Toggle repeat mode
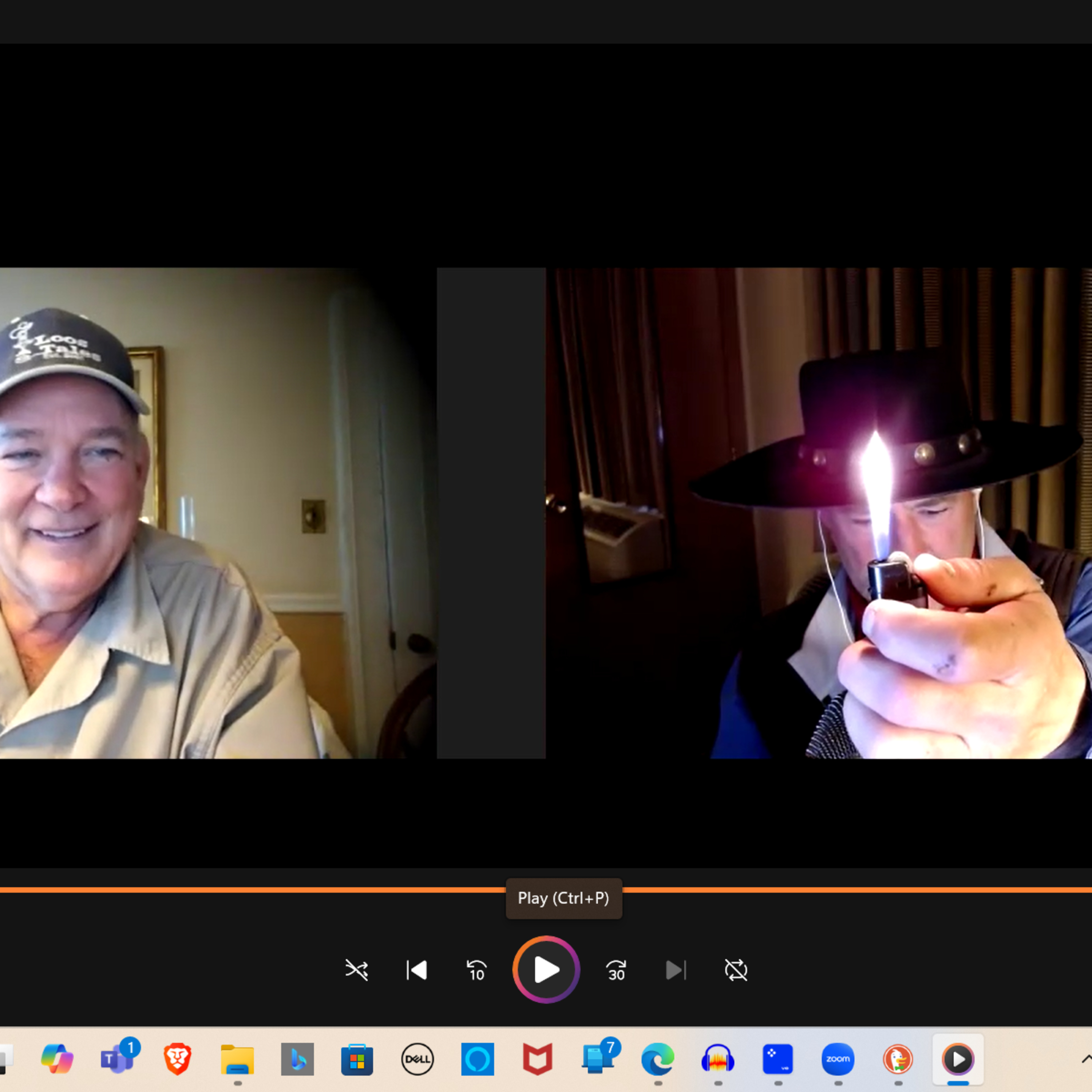Image resolution: width=1092 pixels, height=1092 pixels. tap(736, 970)
